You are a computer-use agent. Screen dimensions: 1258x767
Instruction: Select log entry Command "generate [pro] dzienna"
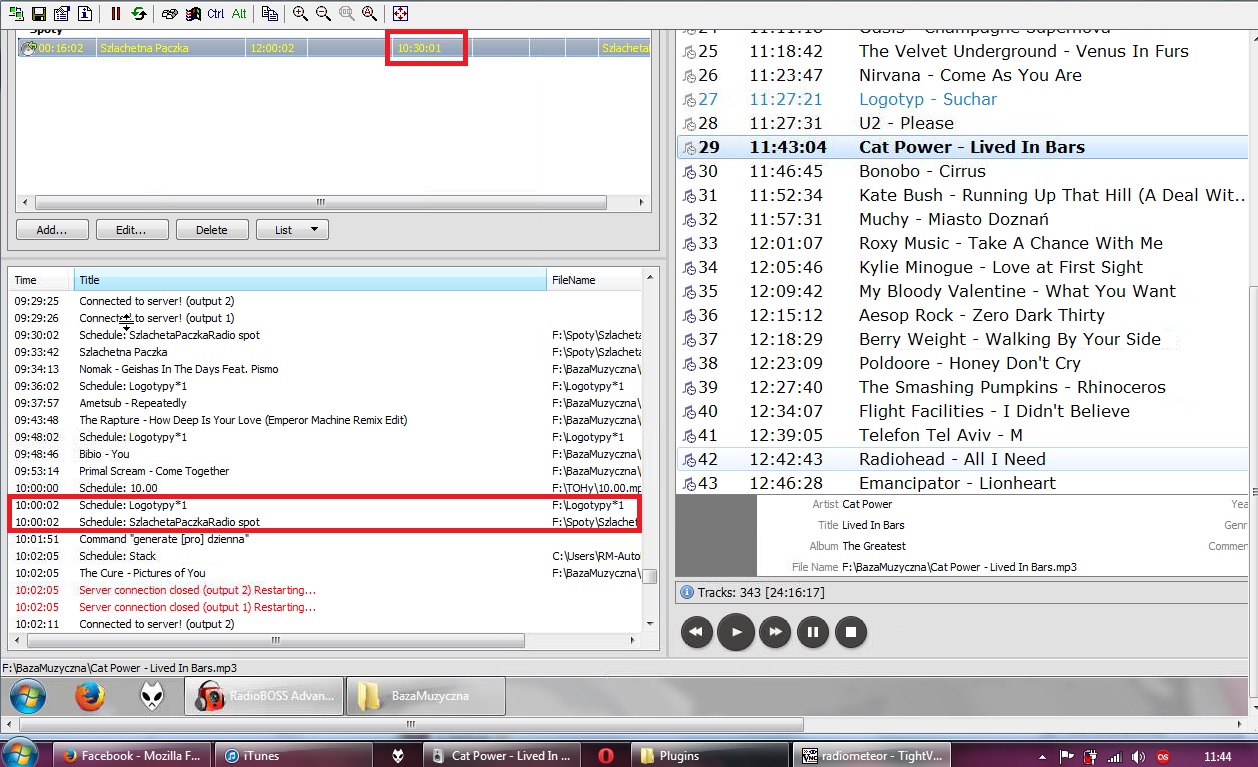click(326, 539)
